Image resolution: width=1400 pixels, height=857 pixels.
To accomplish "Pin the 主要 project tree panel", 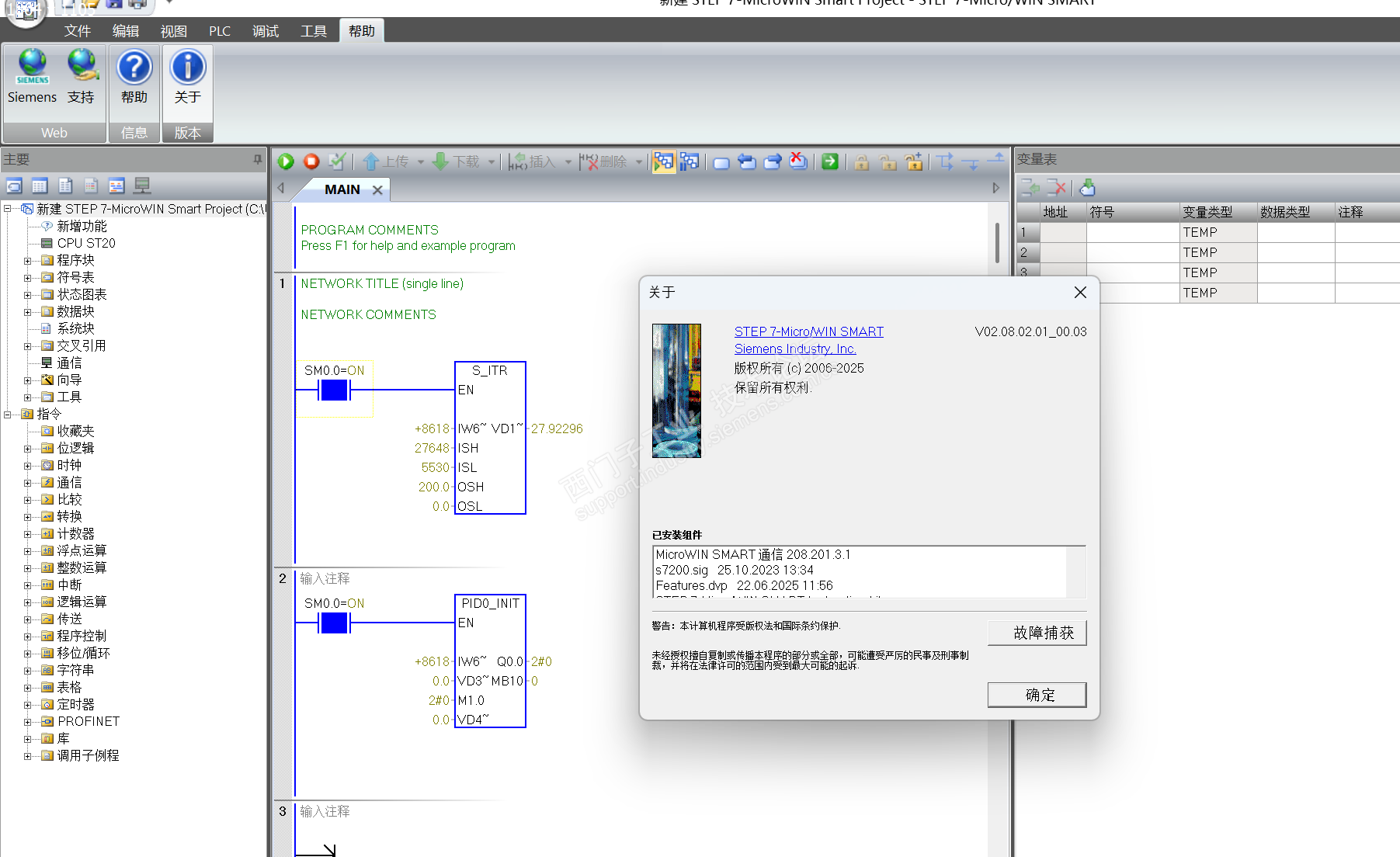I will (258, 159).
